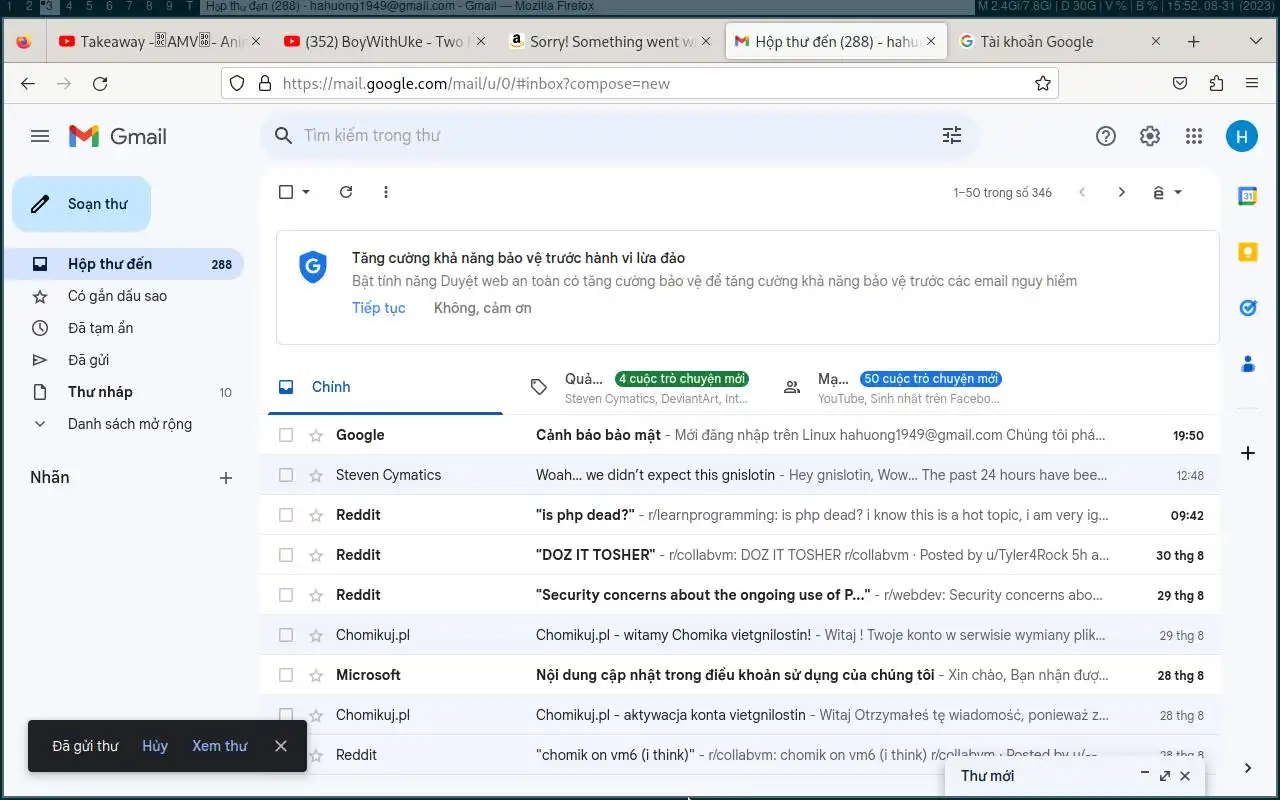Switch to the Mạng xã hội tab
Image resolution: width=1280 pixels, height=800 pixels.
click(895, 387)
